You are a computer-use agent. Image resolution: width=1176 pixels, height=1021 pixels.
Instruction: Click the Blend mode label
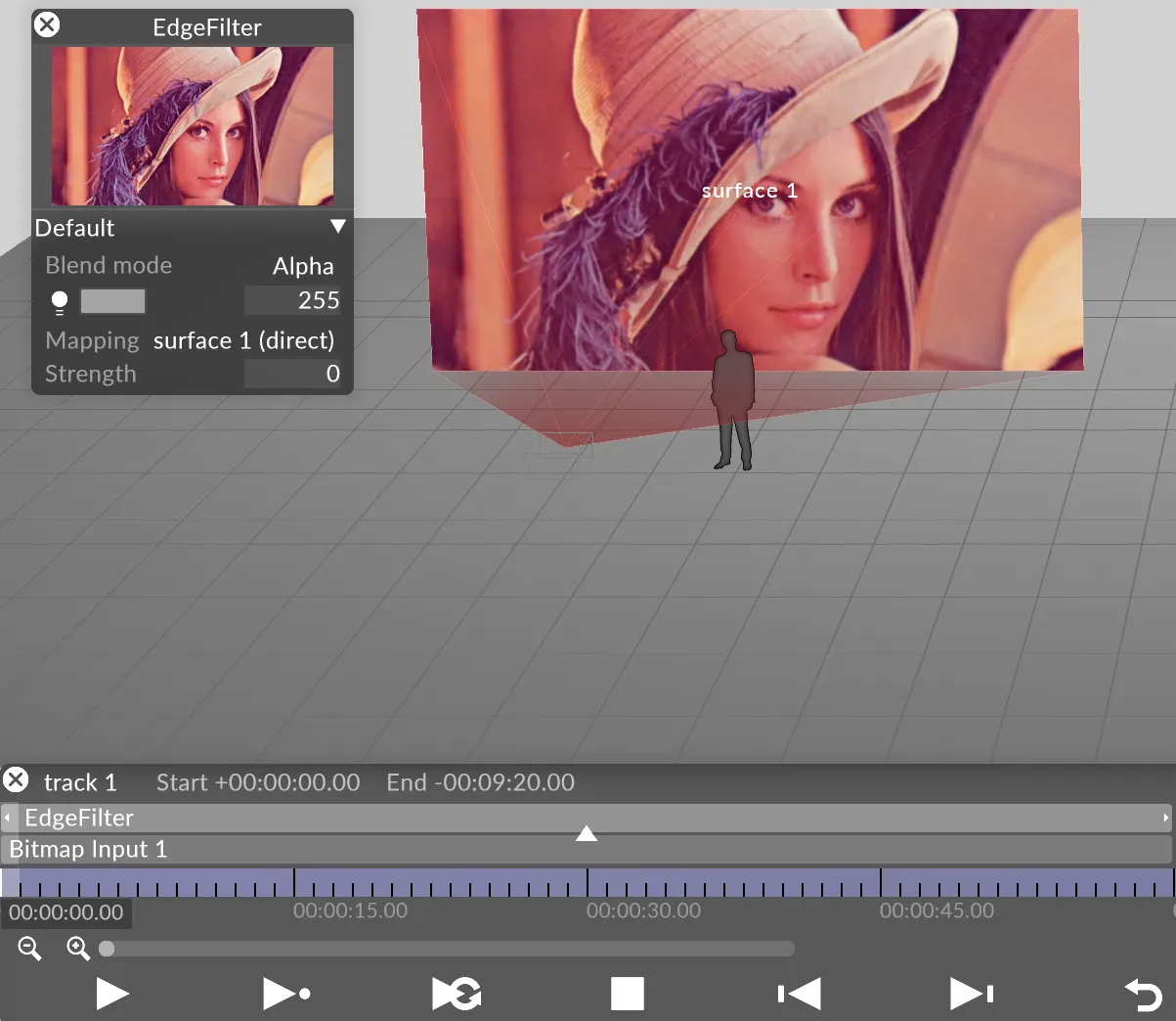(x=109, y=265)
